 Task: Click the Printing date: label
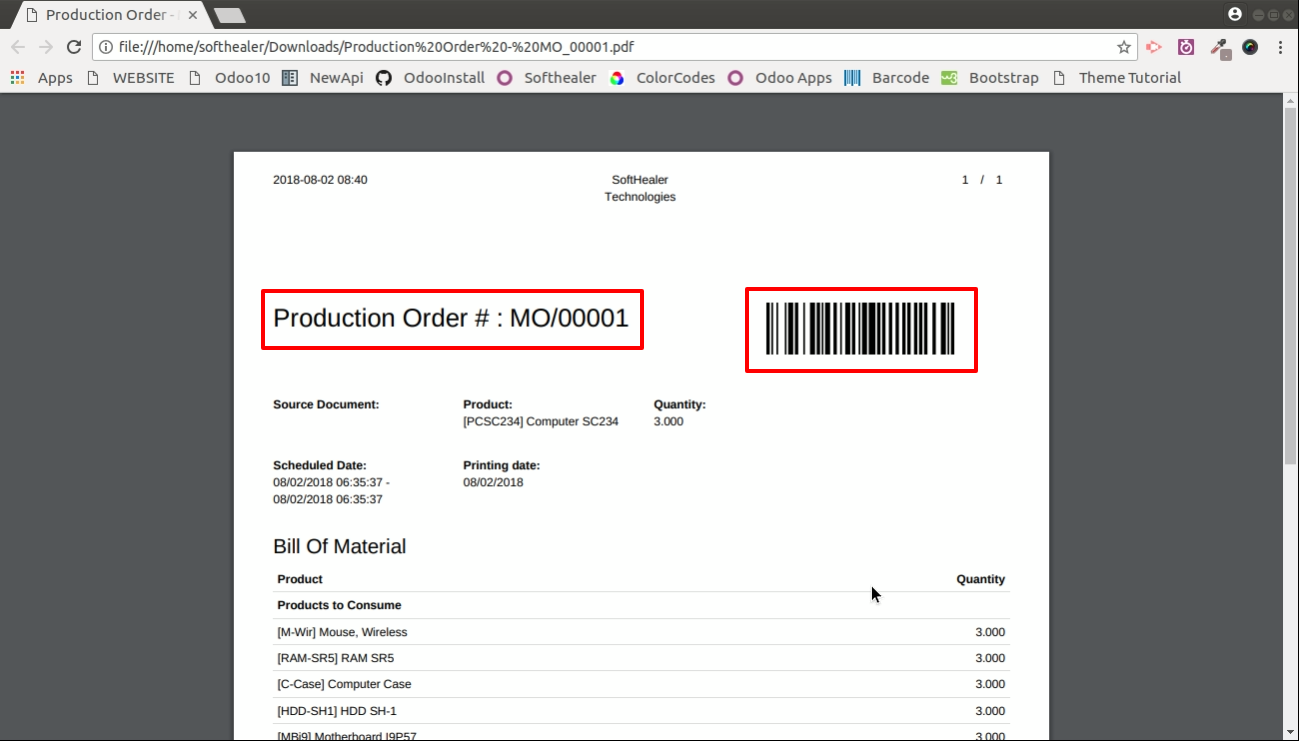pos(502,466)
